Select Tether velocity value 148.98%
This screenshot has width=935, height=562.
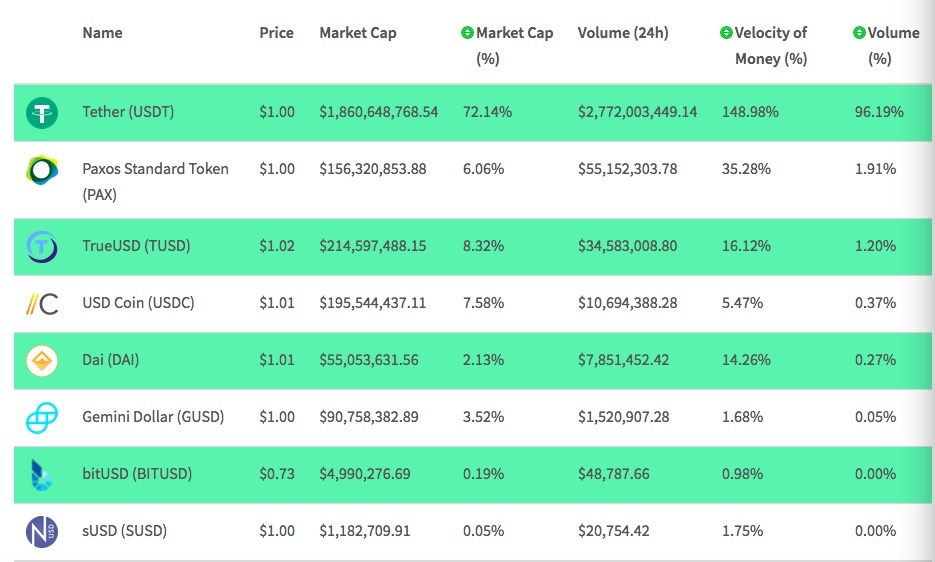[751, 112]
